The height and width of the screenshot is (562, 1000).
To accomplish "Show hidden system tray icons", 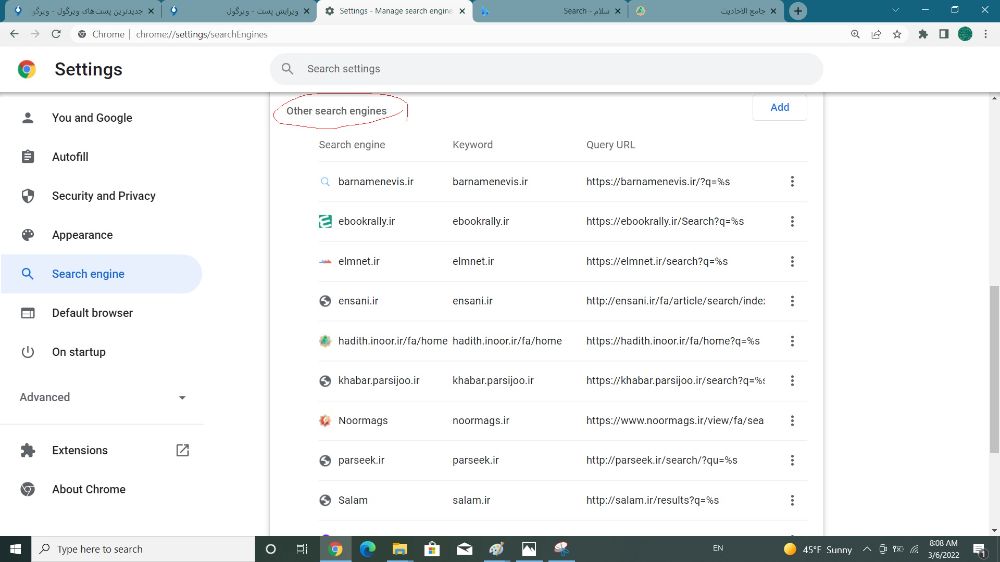I will point(867,549).
